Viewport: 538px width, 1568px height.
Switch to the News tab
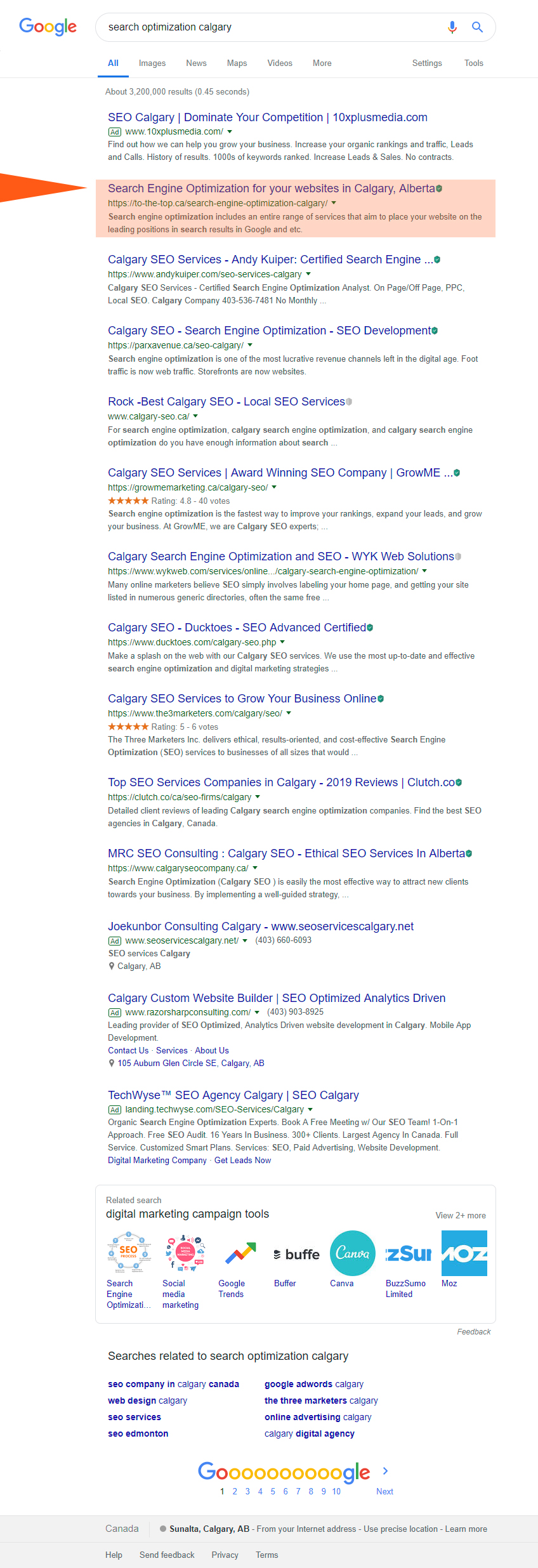coord(196,63)
